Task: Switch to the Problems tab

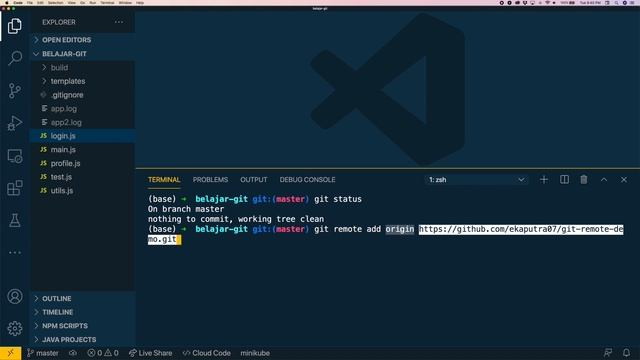Action: tap(210, 180)
